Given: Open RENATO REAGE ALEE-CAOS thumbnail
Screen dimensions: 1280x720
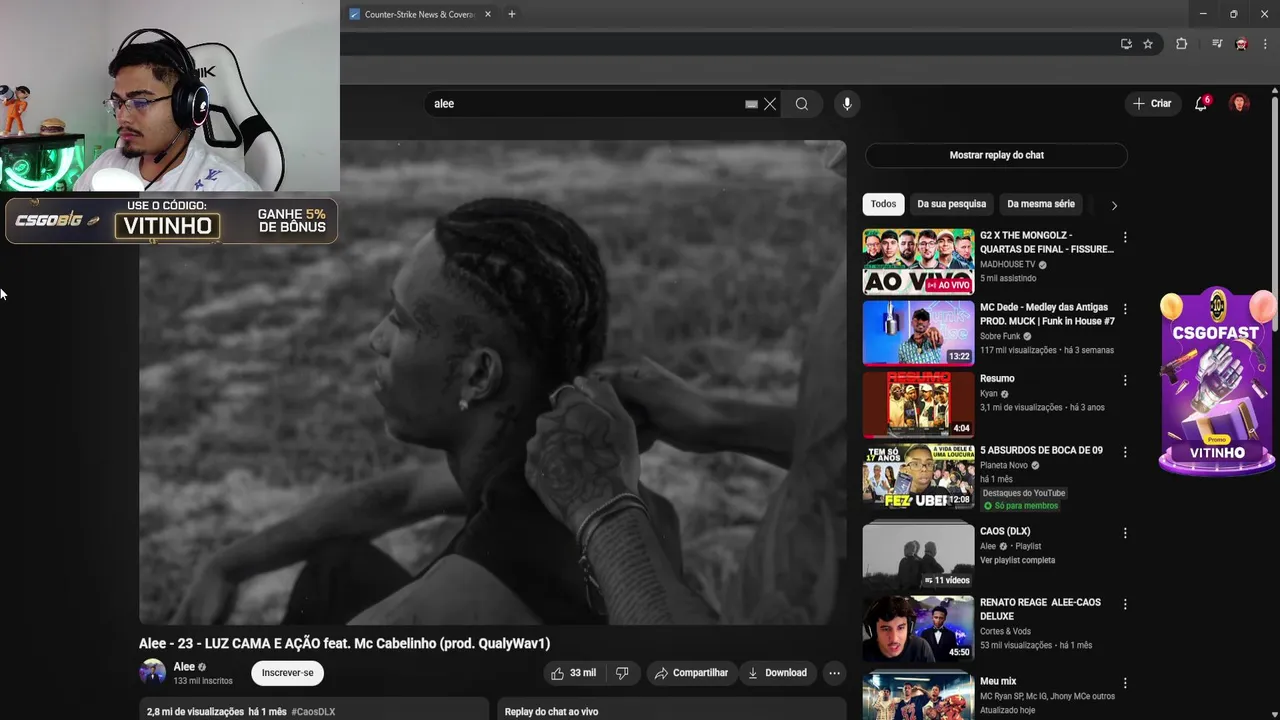Looking at the screenshot, I should (918, 628).
